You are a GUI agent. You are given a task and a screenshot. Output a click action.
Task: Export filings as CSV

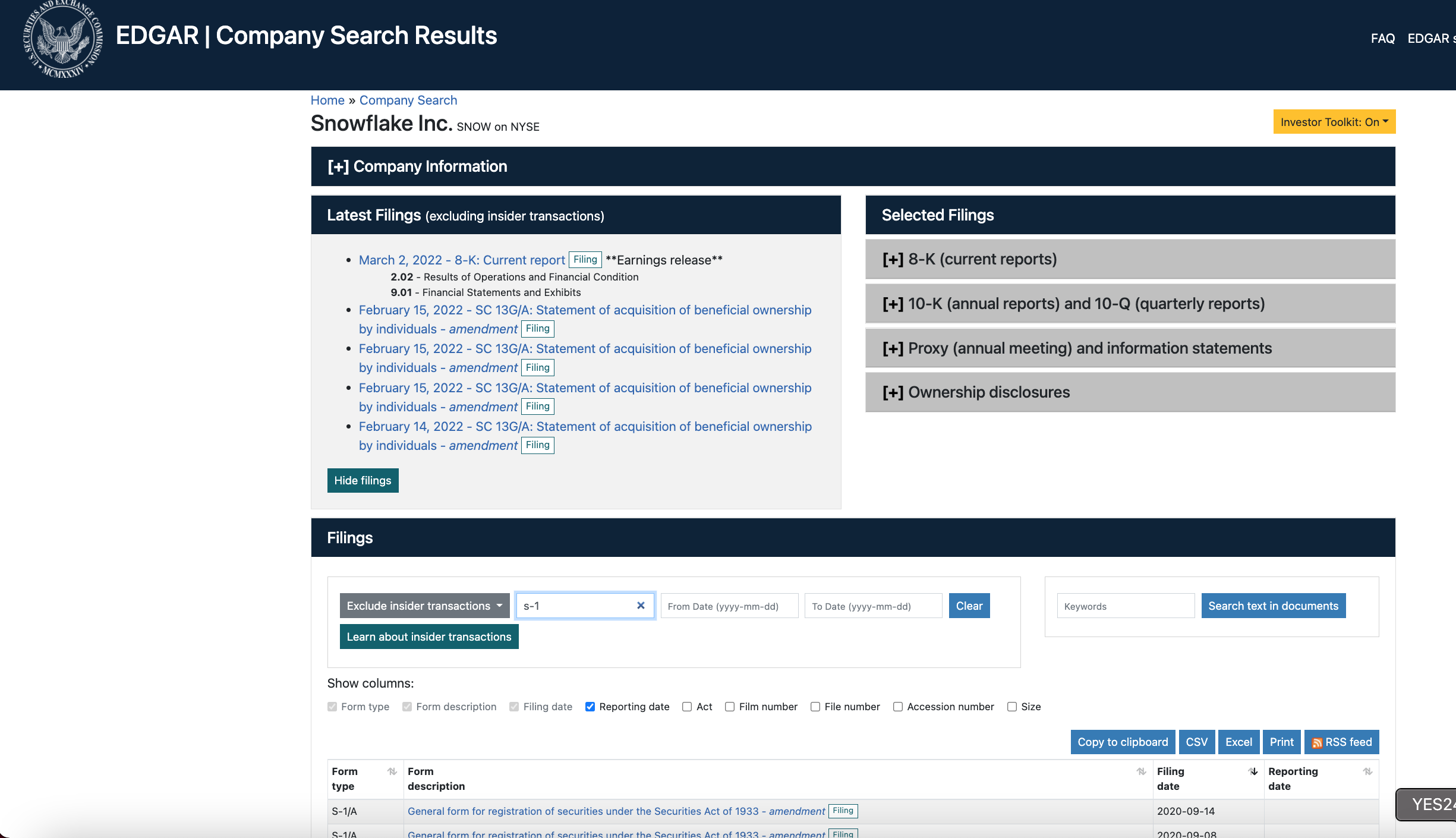coord(1196,742)
